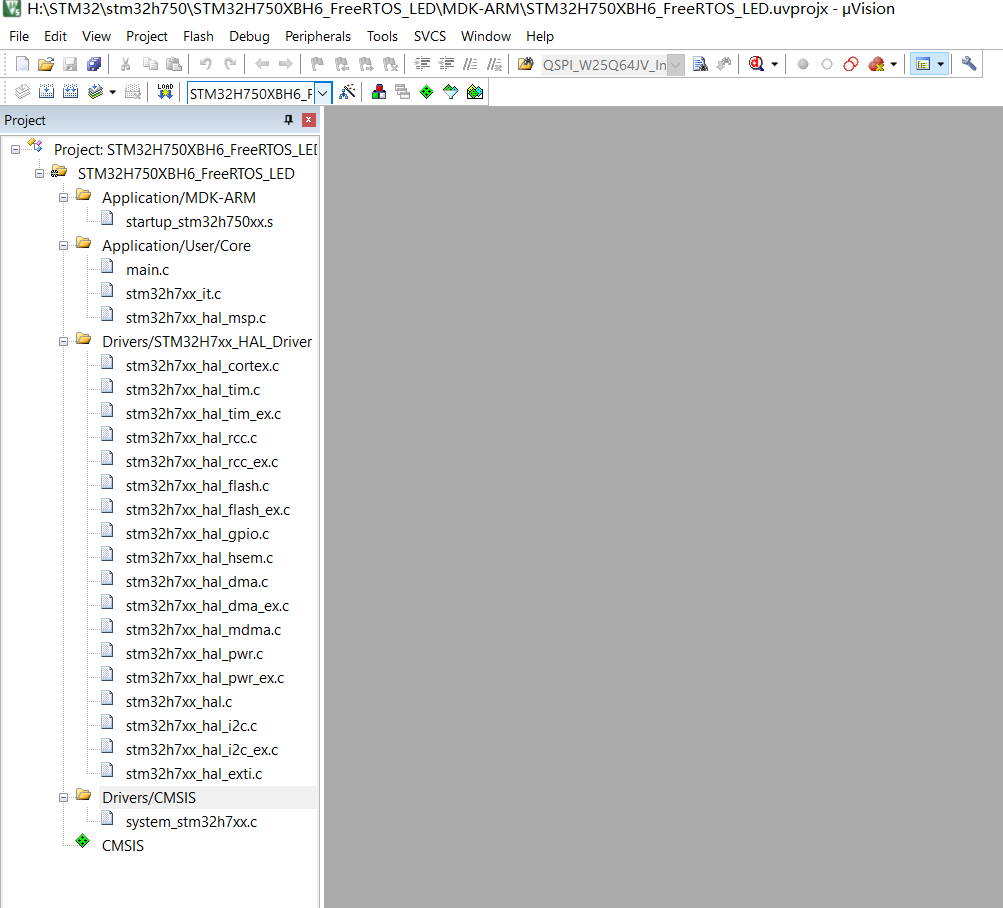Close the Project panel

tap(309, 120)
